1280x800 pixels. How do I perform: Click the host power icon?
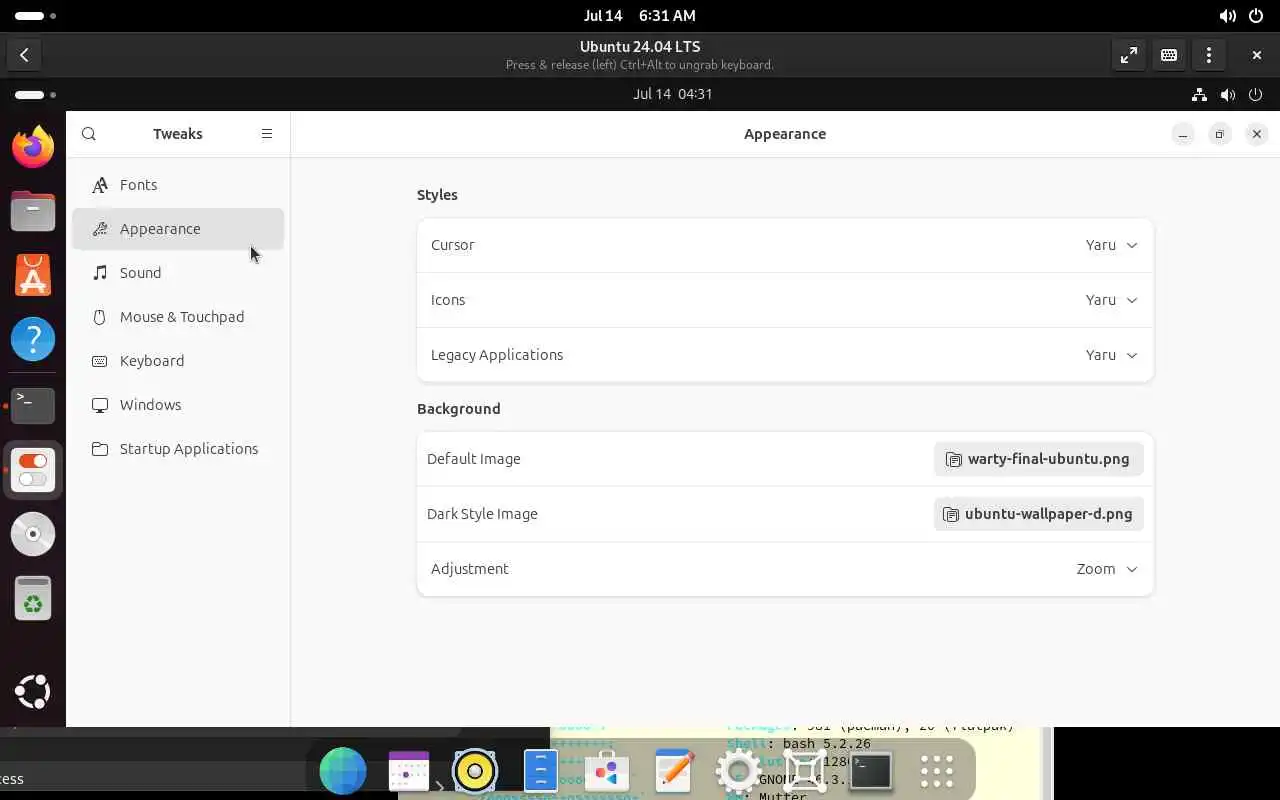tap(1256, 16)
